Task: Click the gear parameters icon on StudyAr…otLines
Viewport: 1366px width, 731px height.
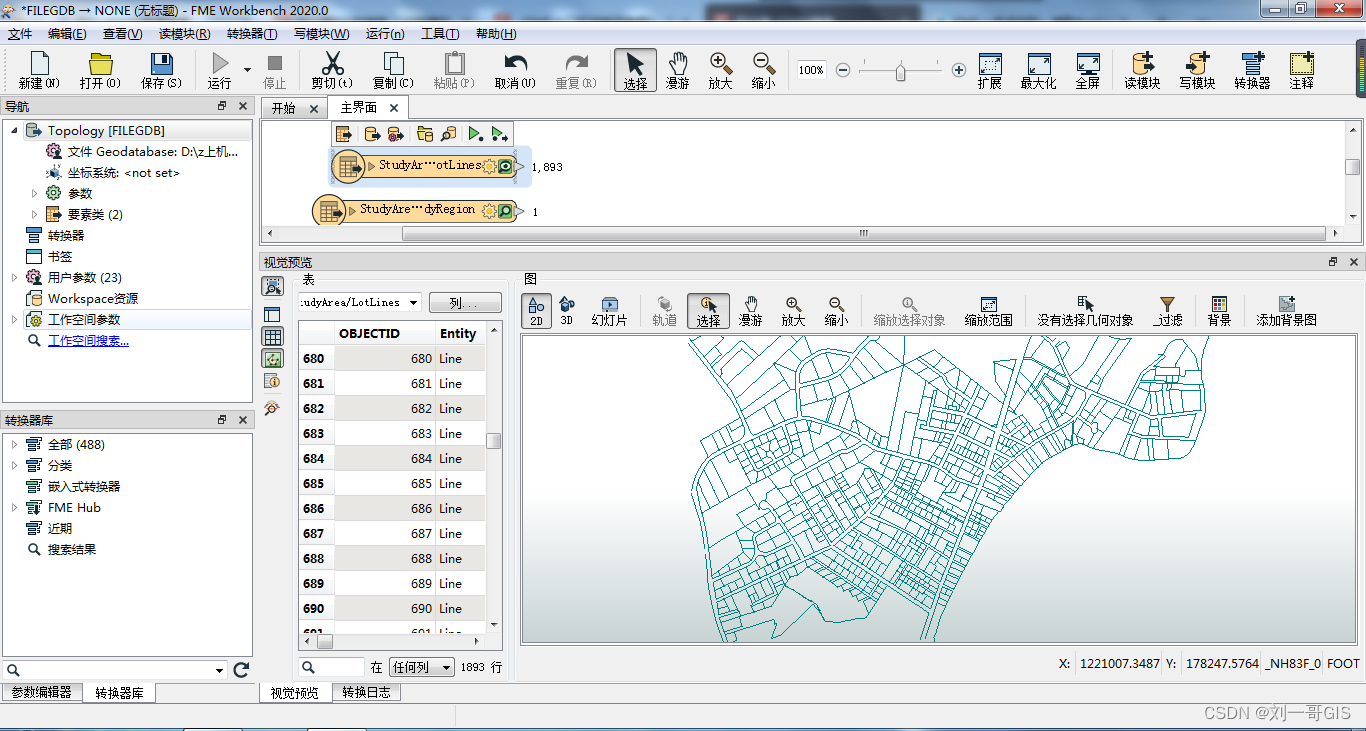Action: [x=489, y=166]
